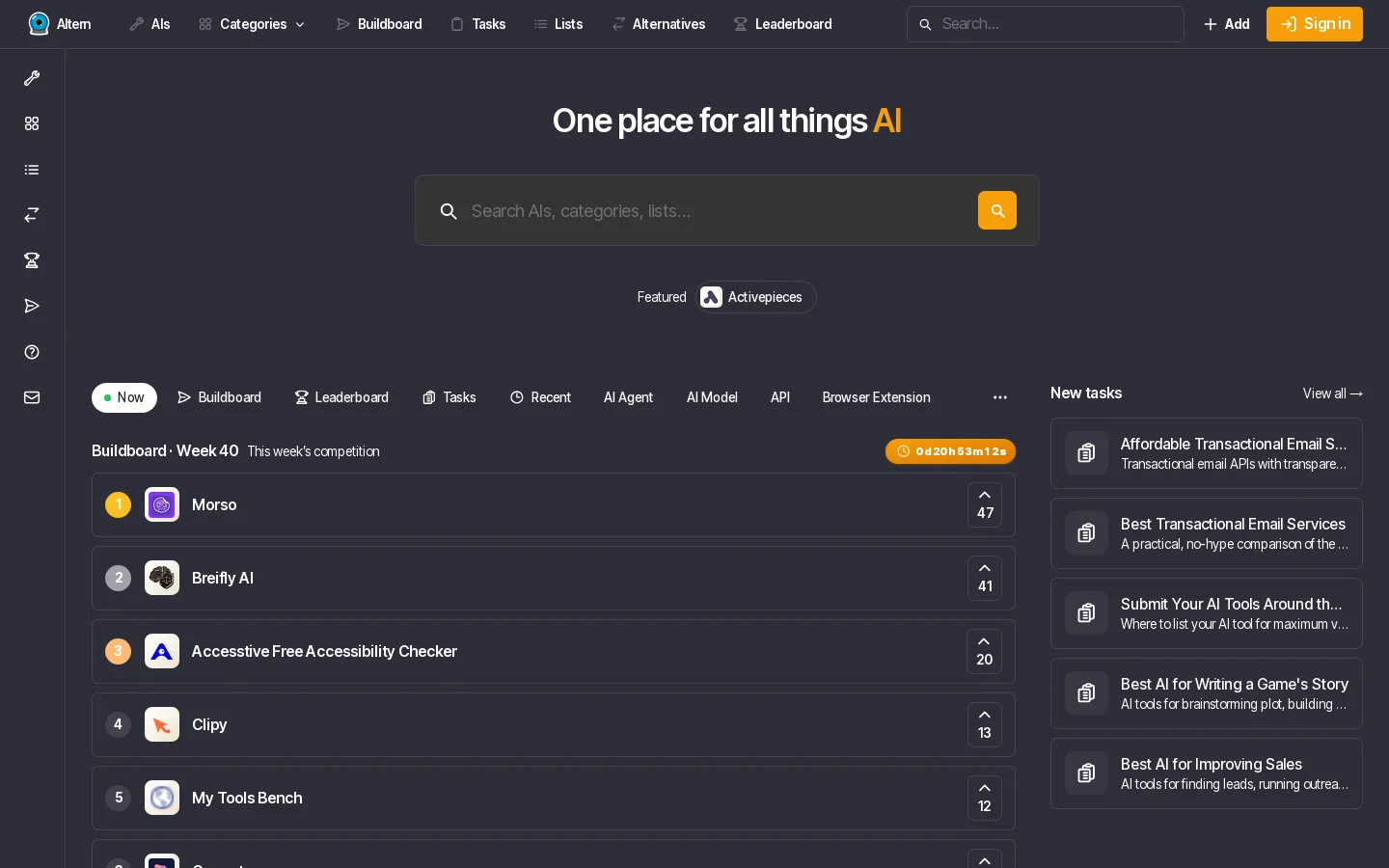Open the Buildboard menu item in the top nav
The width and height of the screenshot is (1389, 868).
[x=379, y=24]
